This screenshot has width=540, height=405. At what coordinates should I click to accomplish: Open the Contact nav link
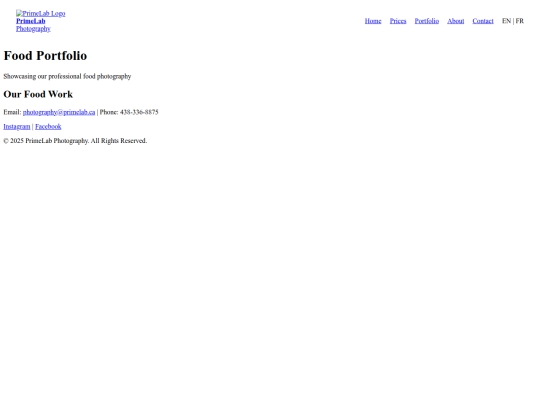[x=483, y=21]
